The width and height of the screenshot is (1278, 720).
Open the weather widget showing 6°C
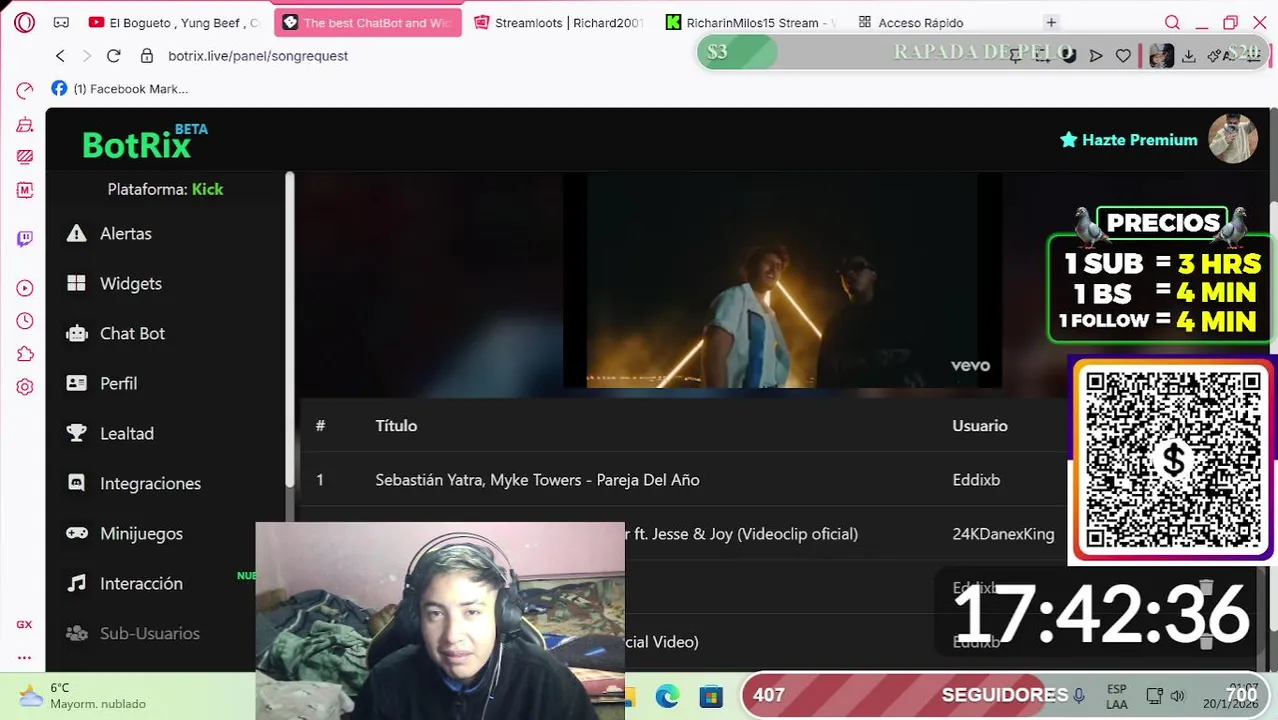point(83,696)
